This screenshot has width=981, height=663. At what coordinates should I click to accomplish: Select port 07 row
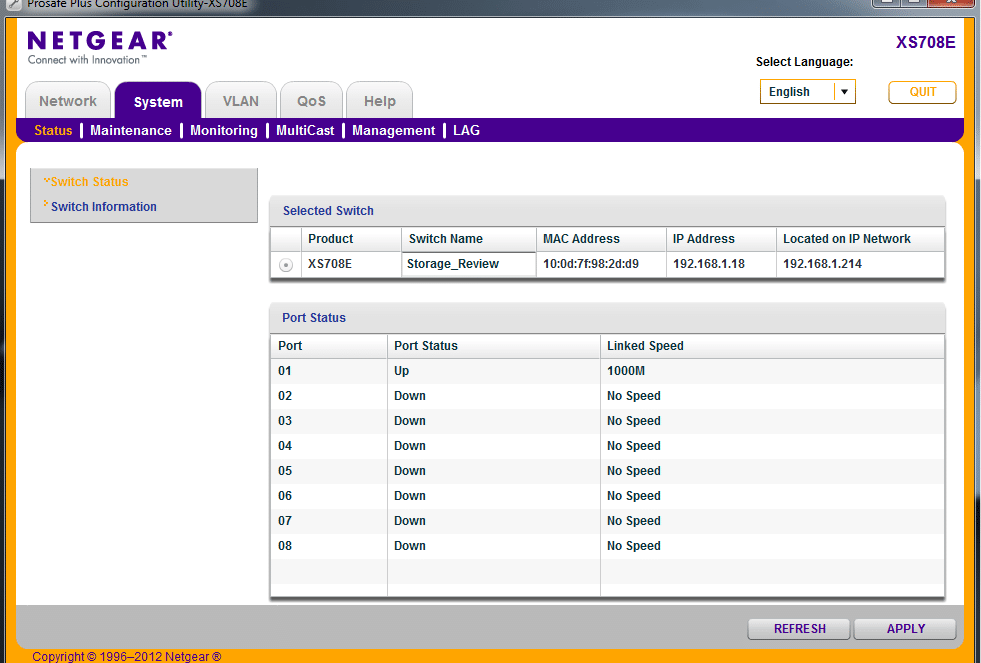click(x=607, y=521)
